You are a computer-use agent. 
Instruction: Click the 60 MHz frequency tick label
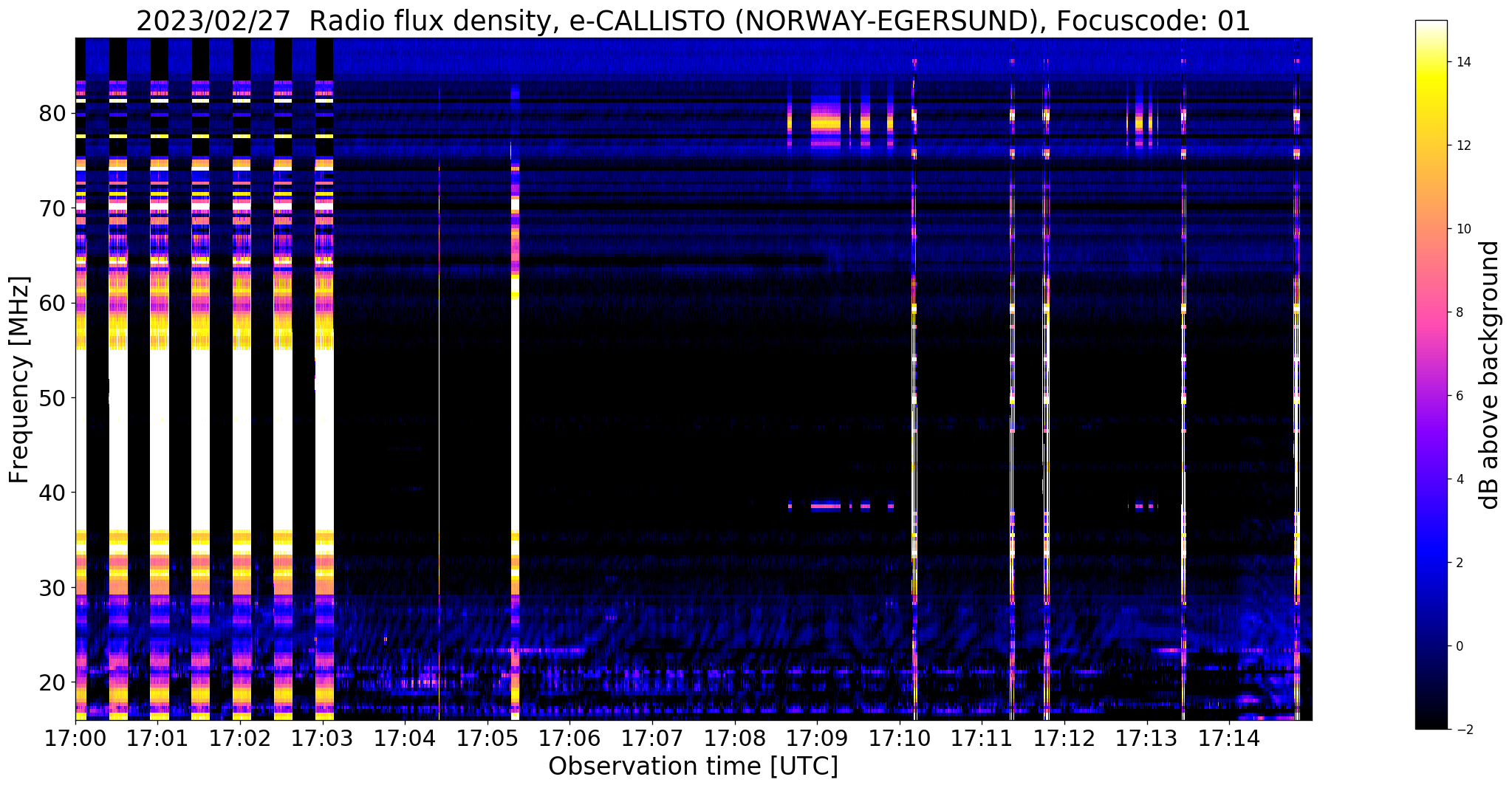52,303
